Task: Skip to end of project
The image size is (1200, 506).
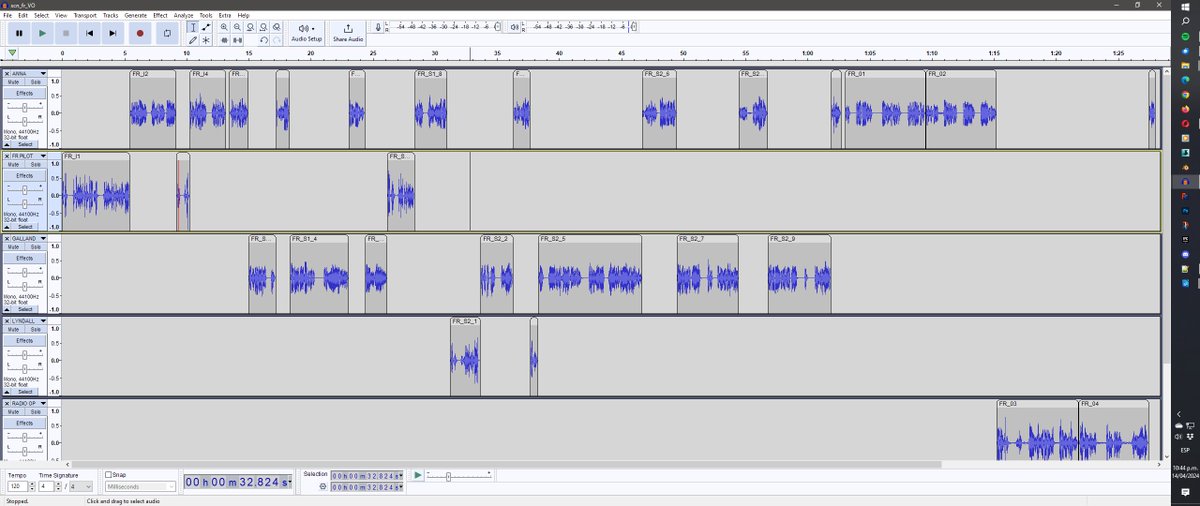Action: (114, 33)
